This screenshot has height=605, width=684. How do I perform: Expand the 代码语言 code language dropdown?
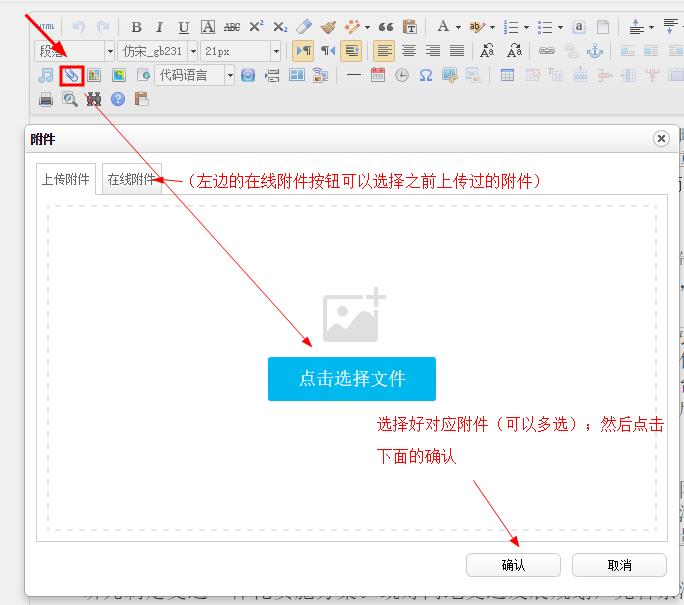pos(229,75)
